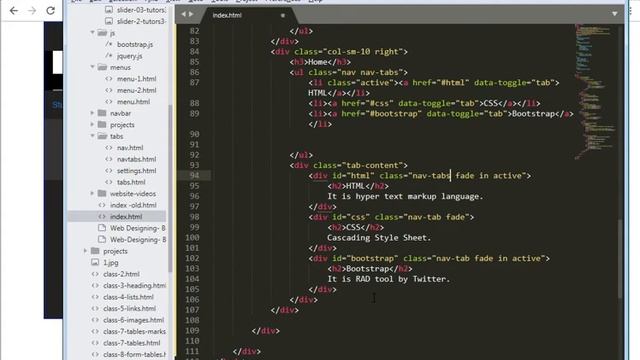This screenshot has width=640, height=360.
Task: Go back in the browser
Action: click(14, 11)
